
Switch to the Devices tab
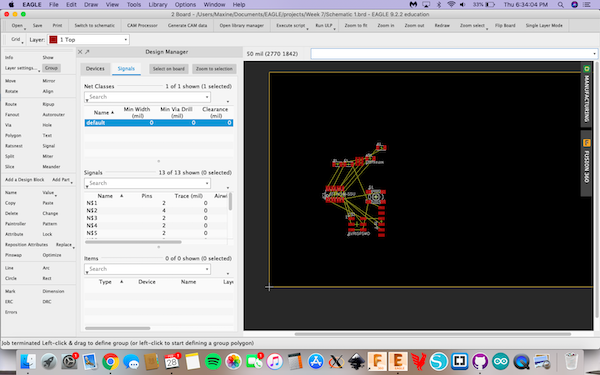pos(95,68)
